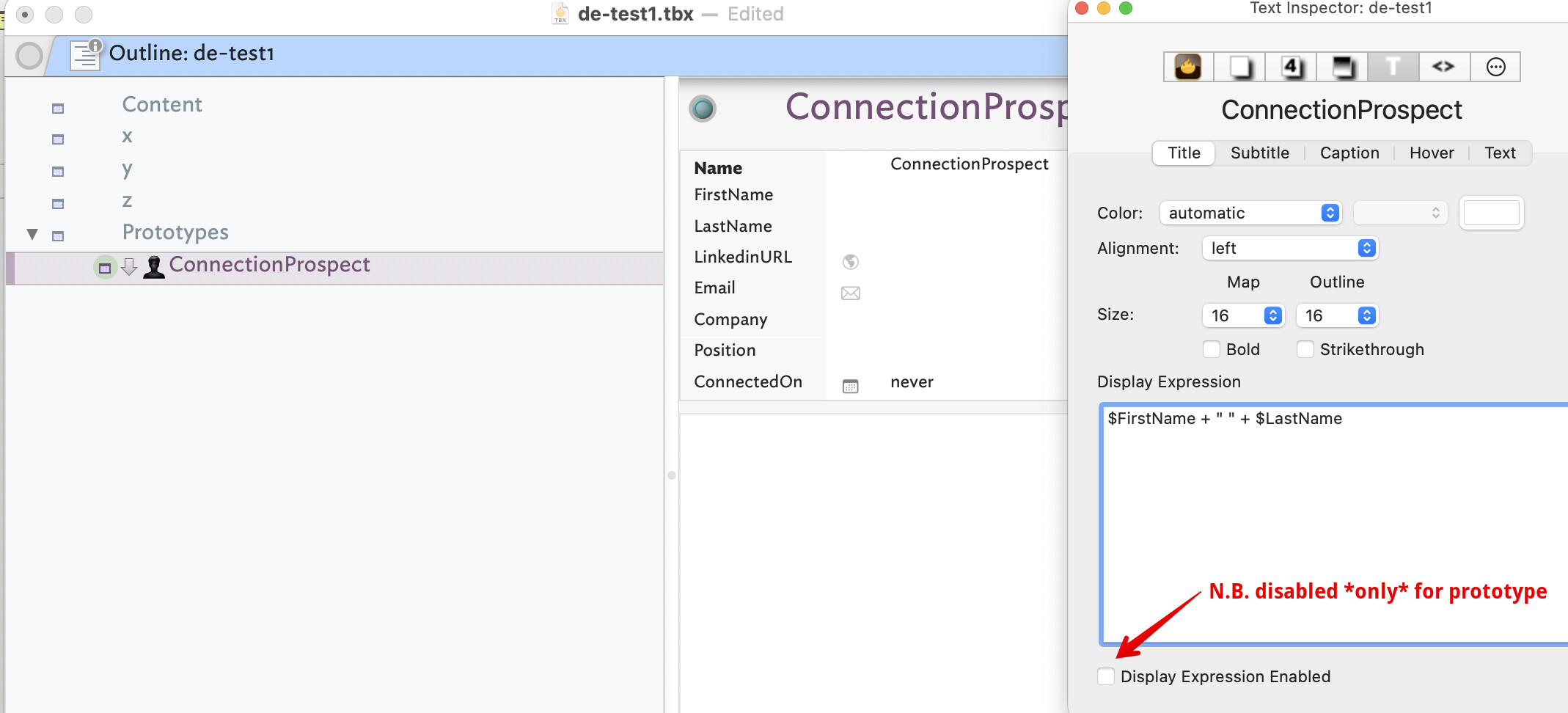The image size is (1568, 713).
Task: Enable the Bold checkbox
Action: [x=1212, y=349]
